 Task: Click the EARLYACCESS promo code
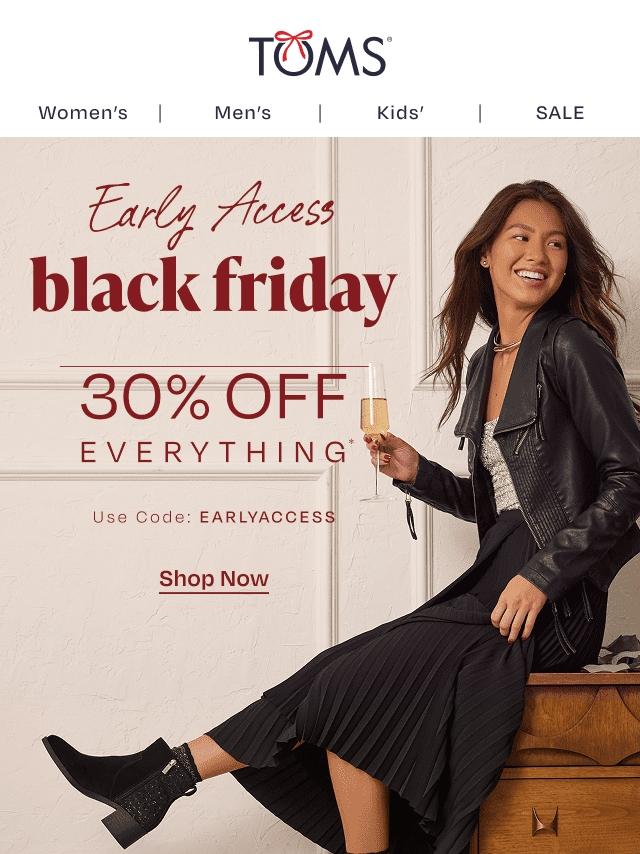point(267,517)
